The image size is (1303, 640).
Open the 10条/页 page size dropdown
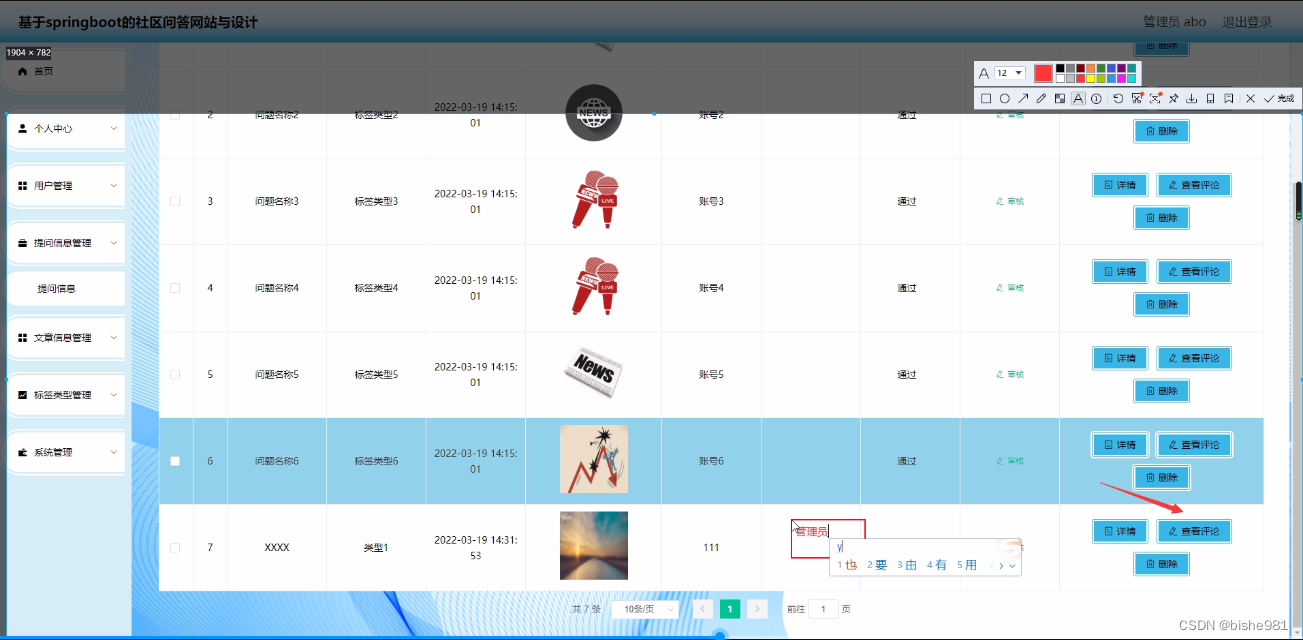click(644, 608)
